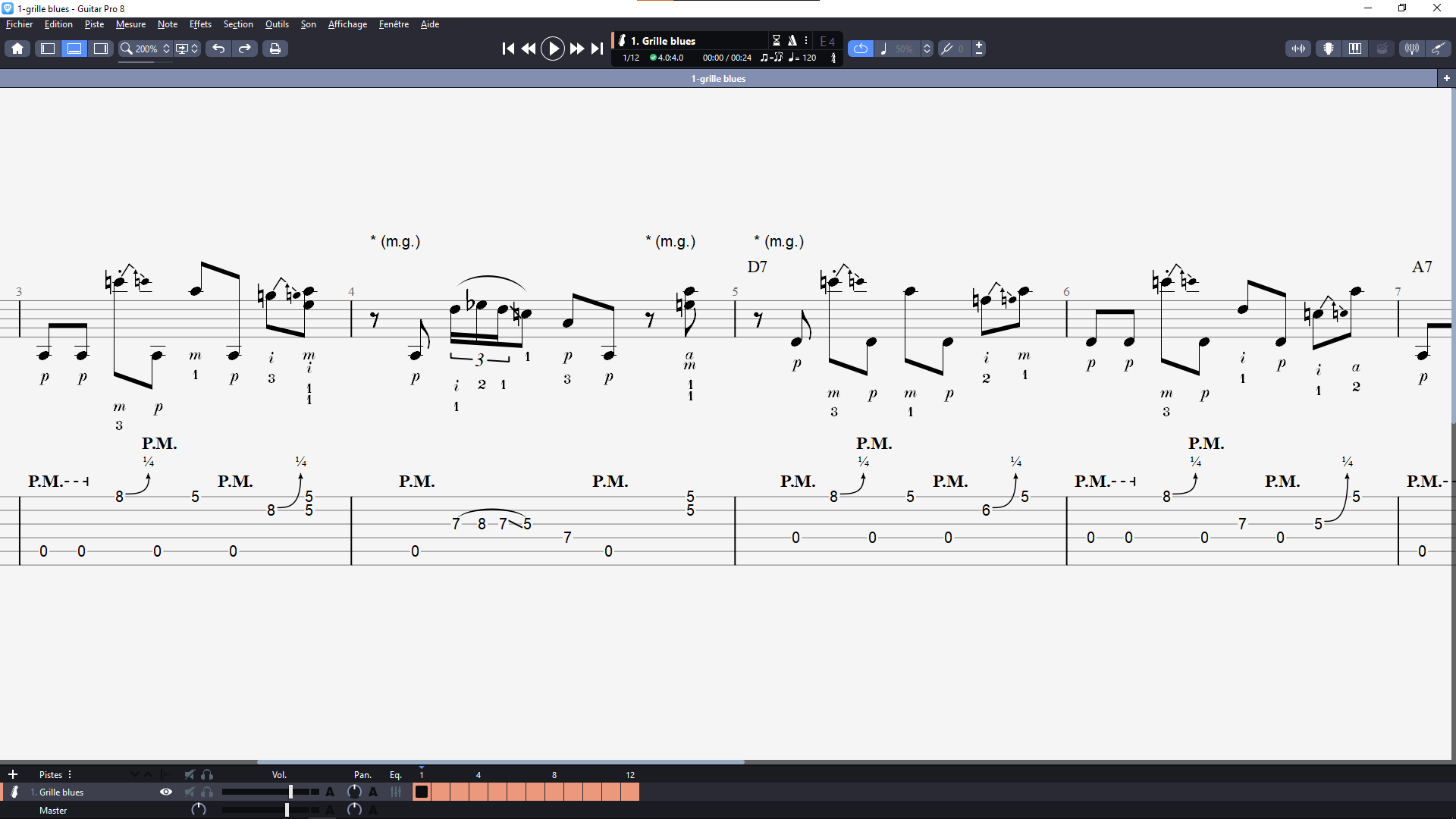Image resolution: width=1456 pixels, height=819 pixels.
Task: Enable the metronome icon
Action: point(792,40)
